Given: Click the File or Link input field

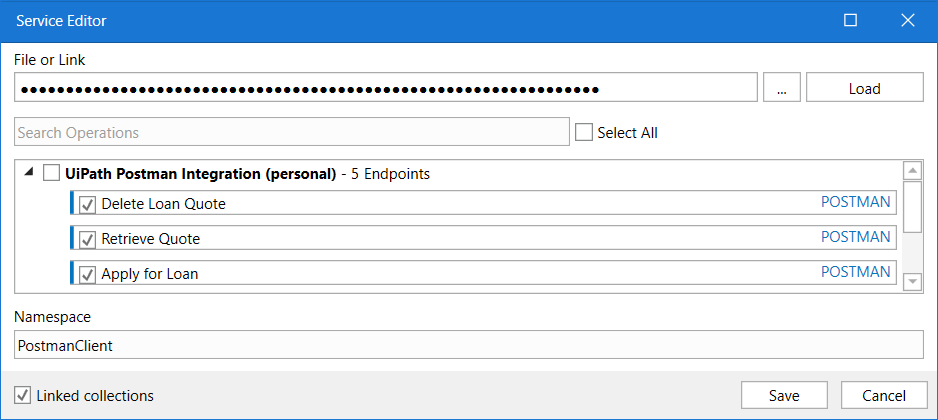Looking at the screenshot, I should pos(385,88).
